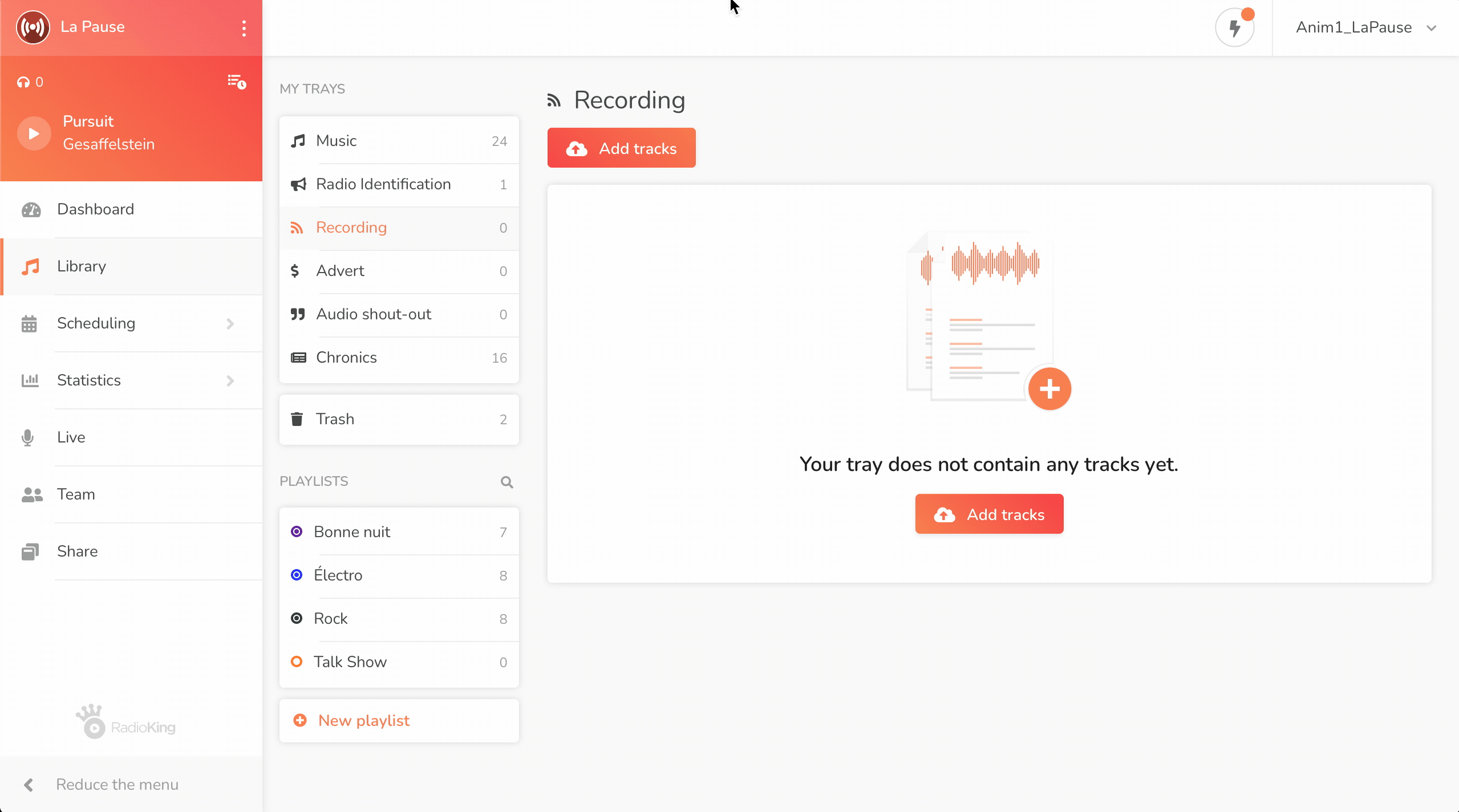1459x812 pixels.
Task: Collapse sidebar using the left chevron icon
Action: click(x=29, y=785)
